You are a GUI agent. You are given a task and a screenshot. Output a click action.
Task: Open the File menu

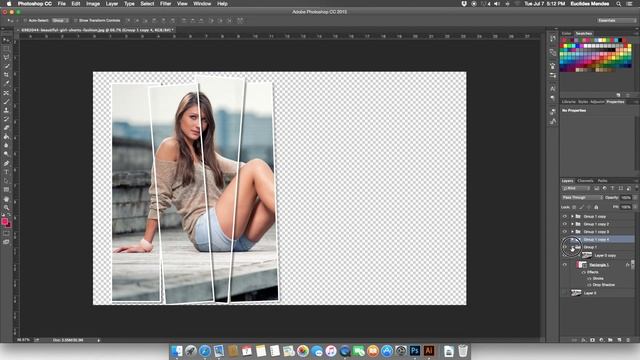[62, 4]
